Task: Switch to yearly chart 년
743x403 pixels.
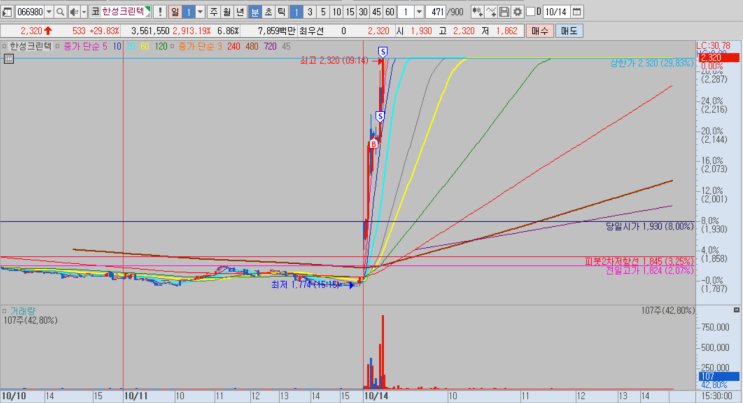Action: (x=240, y=11)
